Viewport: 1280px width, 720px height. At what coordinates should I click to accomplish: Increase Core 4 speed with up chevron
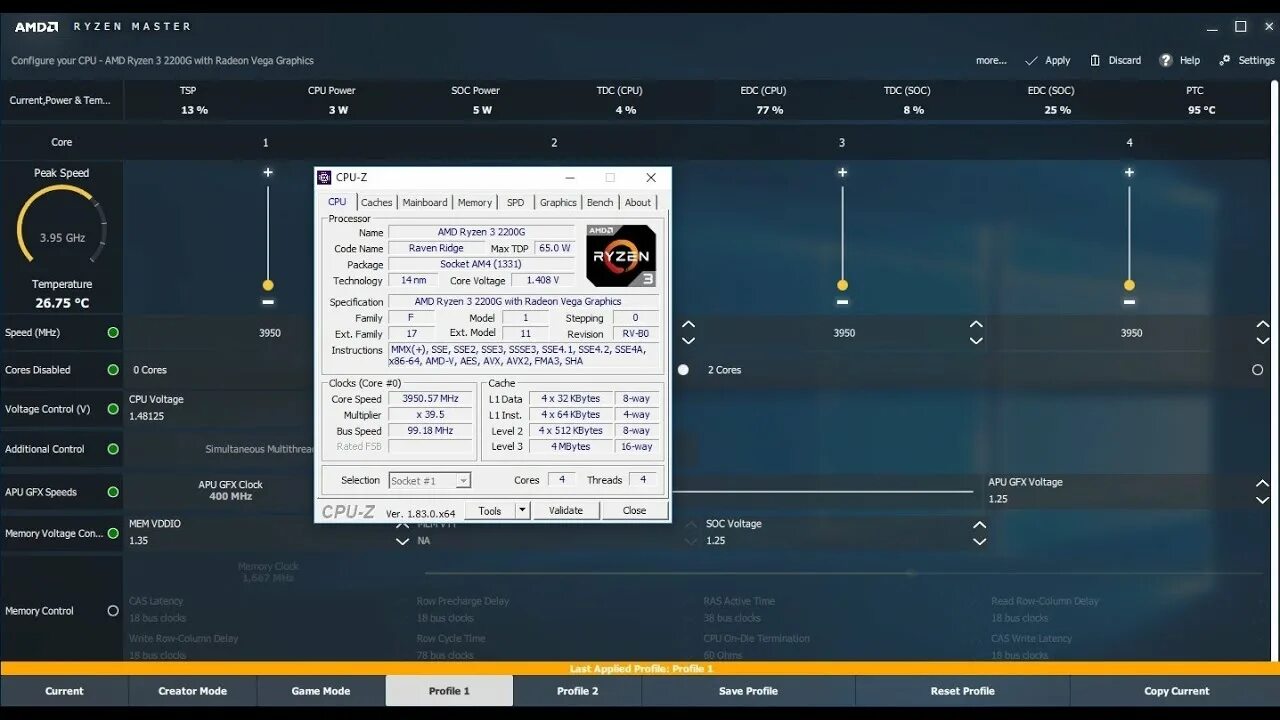[x=1263, y=325]
